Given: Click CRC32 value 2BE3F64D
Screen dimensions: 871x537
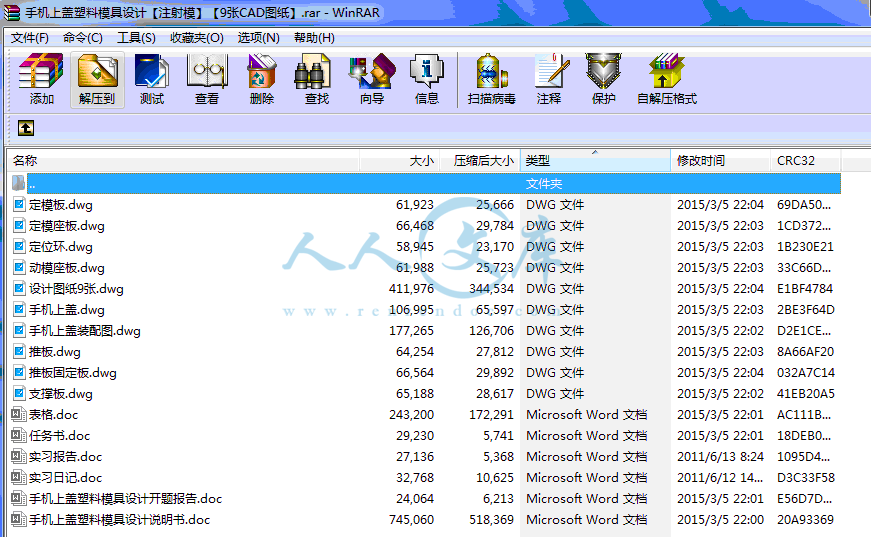Looking at the screenshot, I should (x=805, y=310).
